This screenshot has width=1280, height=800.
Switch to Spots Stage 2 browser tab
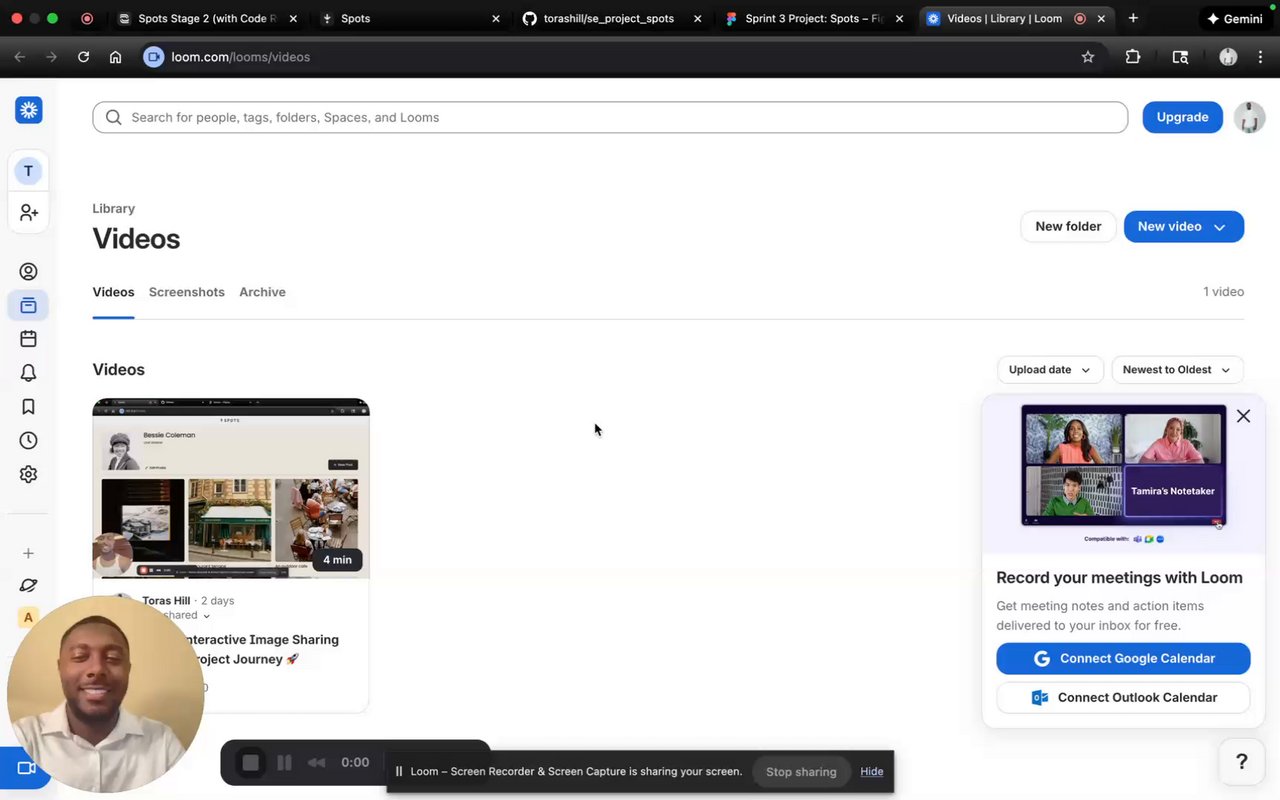pyautogui.click(x=207, y=18)
